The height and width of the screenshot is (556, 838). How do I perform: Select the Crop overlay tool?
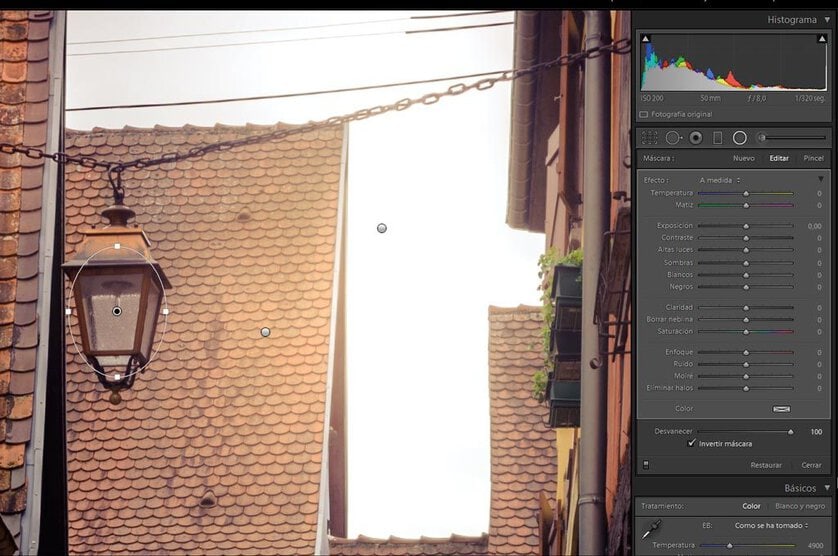649,138
